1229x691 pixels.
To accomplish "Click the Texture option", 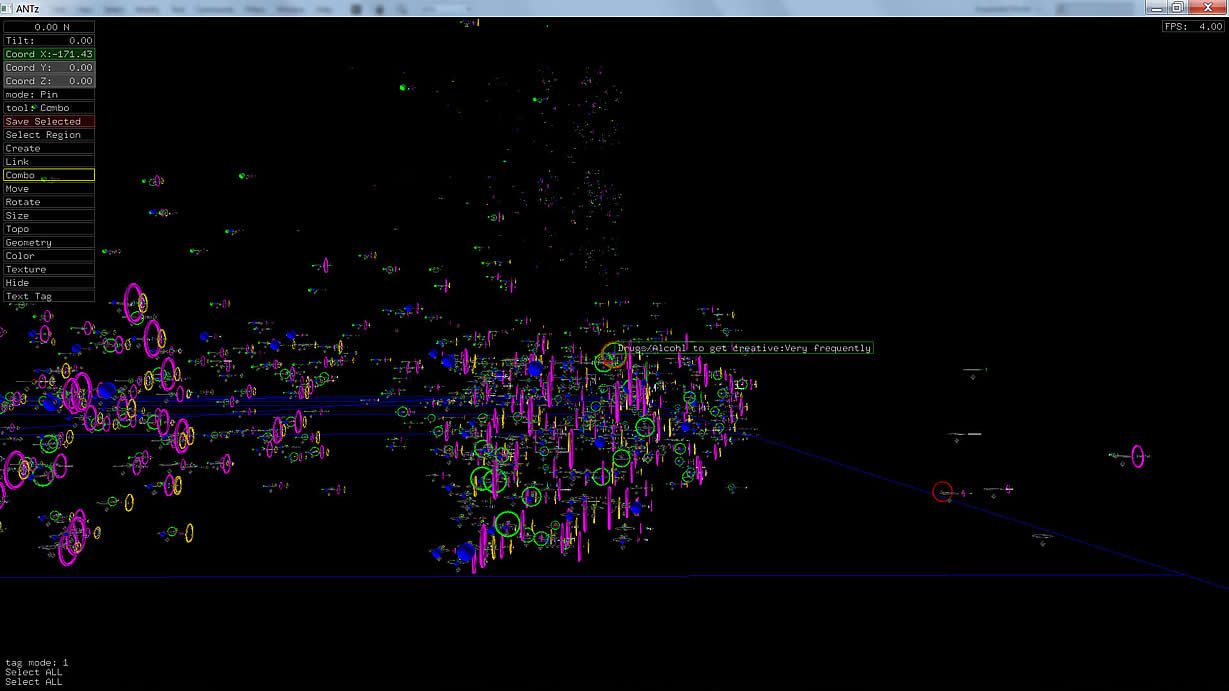I will coord(49,270).
